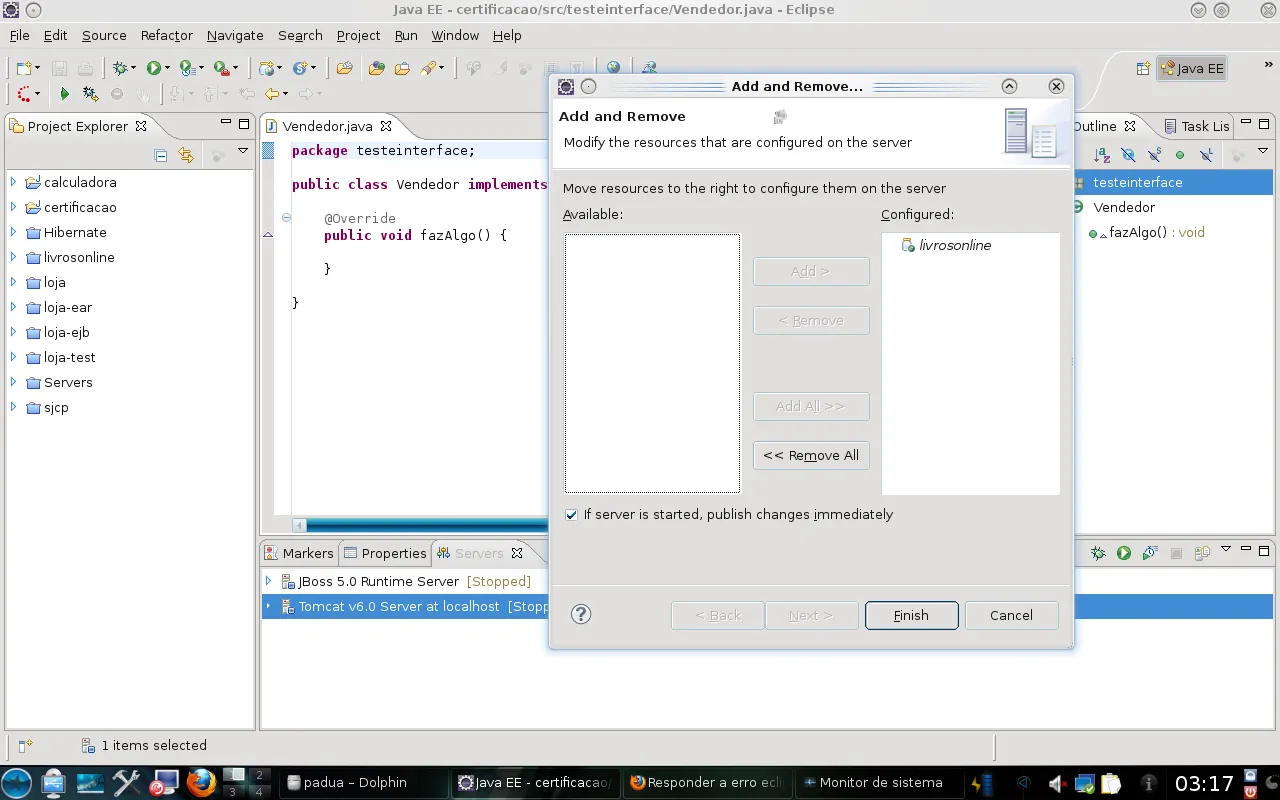The width and height of the screenshot is (1280, 800).
Task: Switch to the Properties tab
Action: (x=393, y=553)
